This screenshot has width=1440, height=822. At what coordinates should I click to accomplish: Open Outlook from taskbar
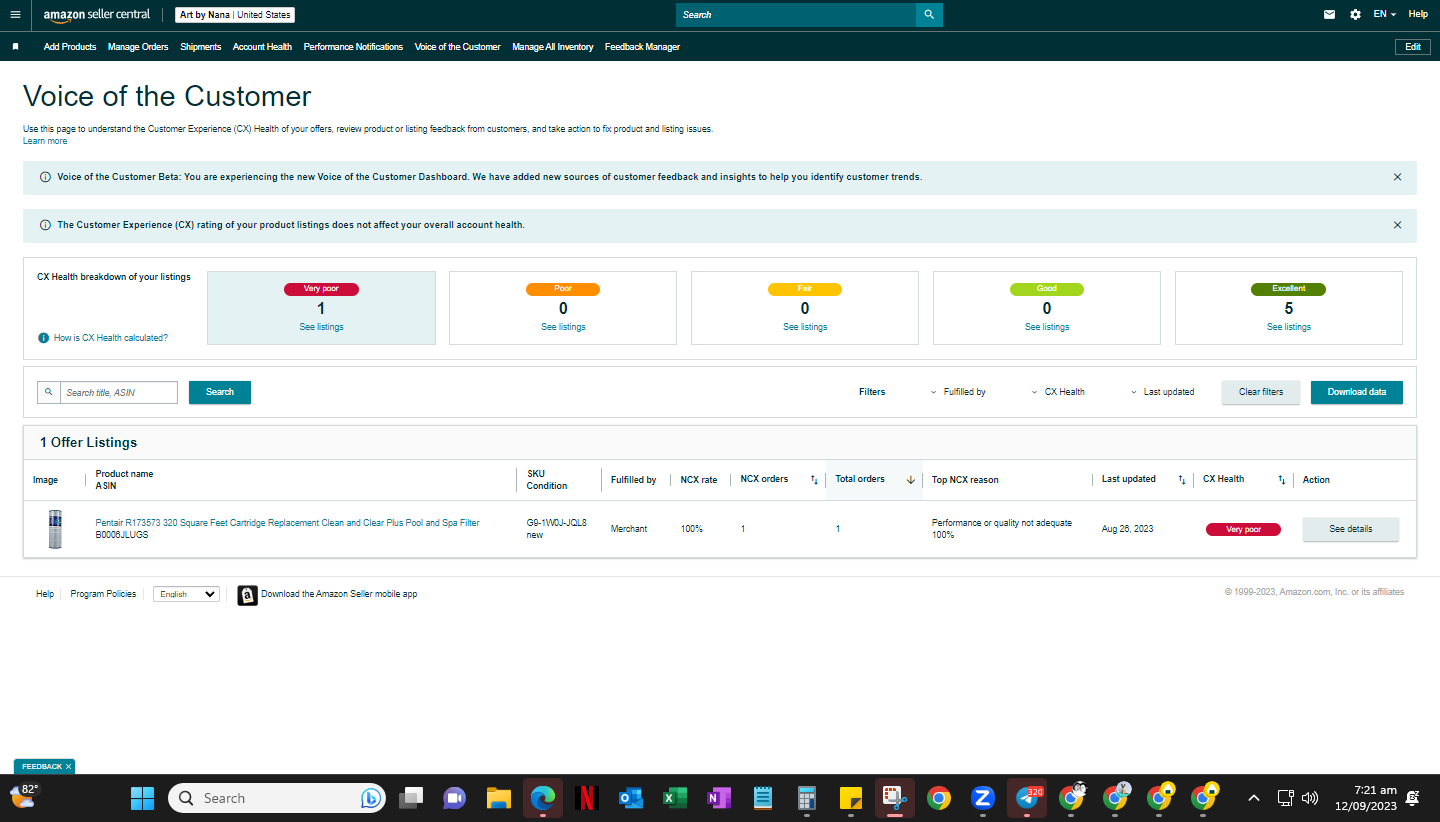631,798
